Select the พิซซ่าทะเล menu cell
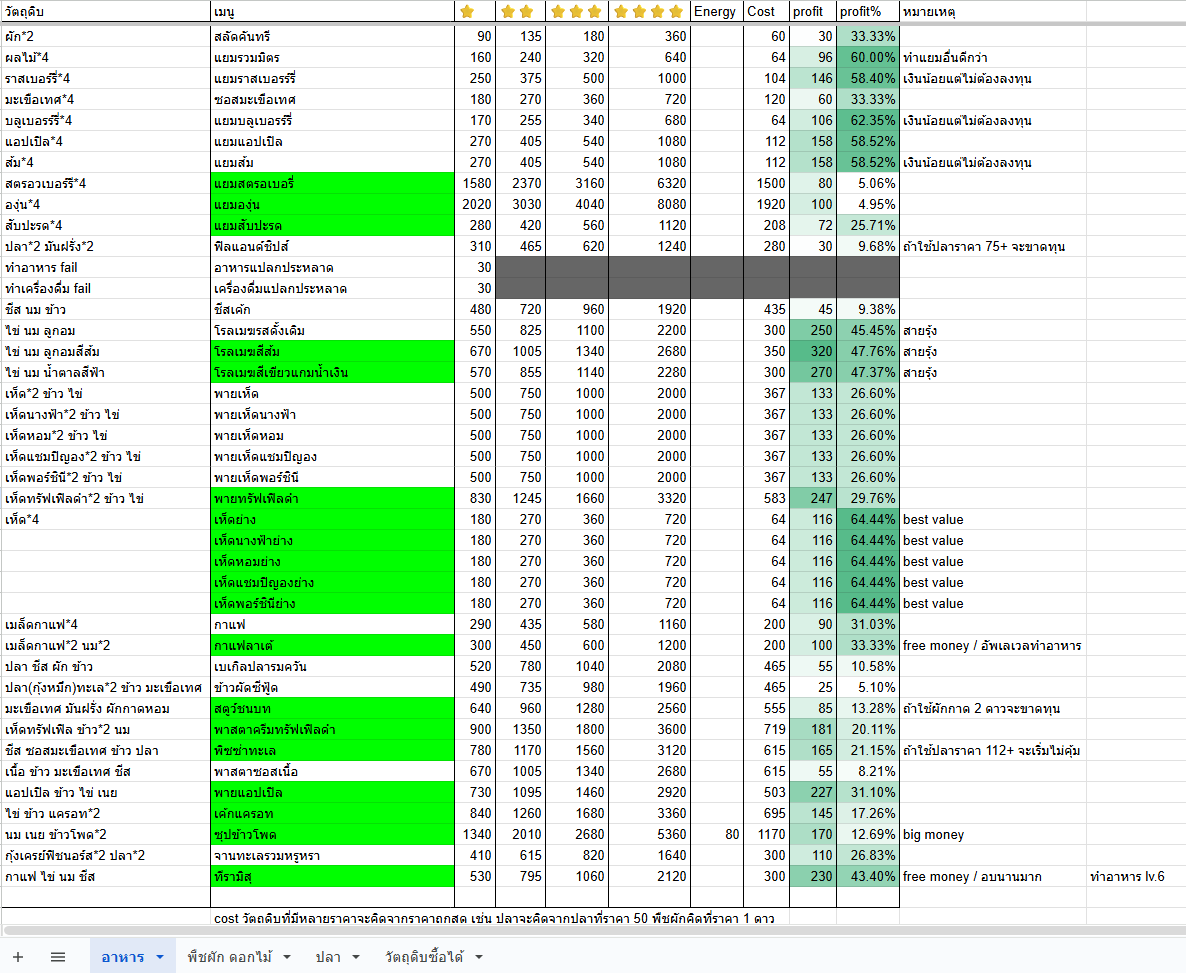The image size is (1186, 973). click(333, 751)
